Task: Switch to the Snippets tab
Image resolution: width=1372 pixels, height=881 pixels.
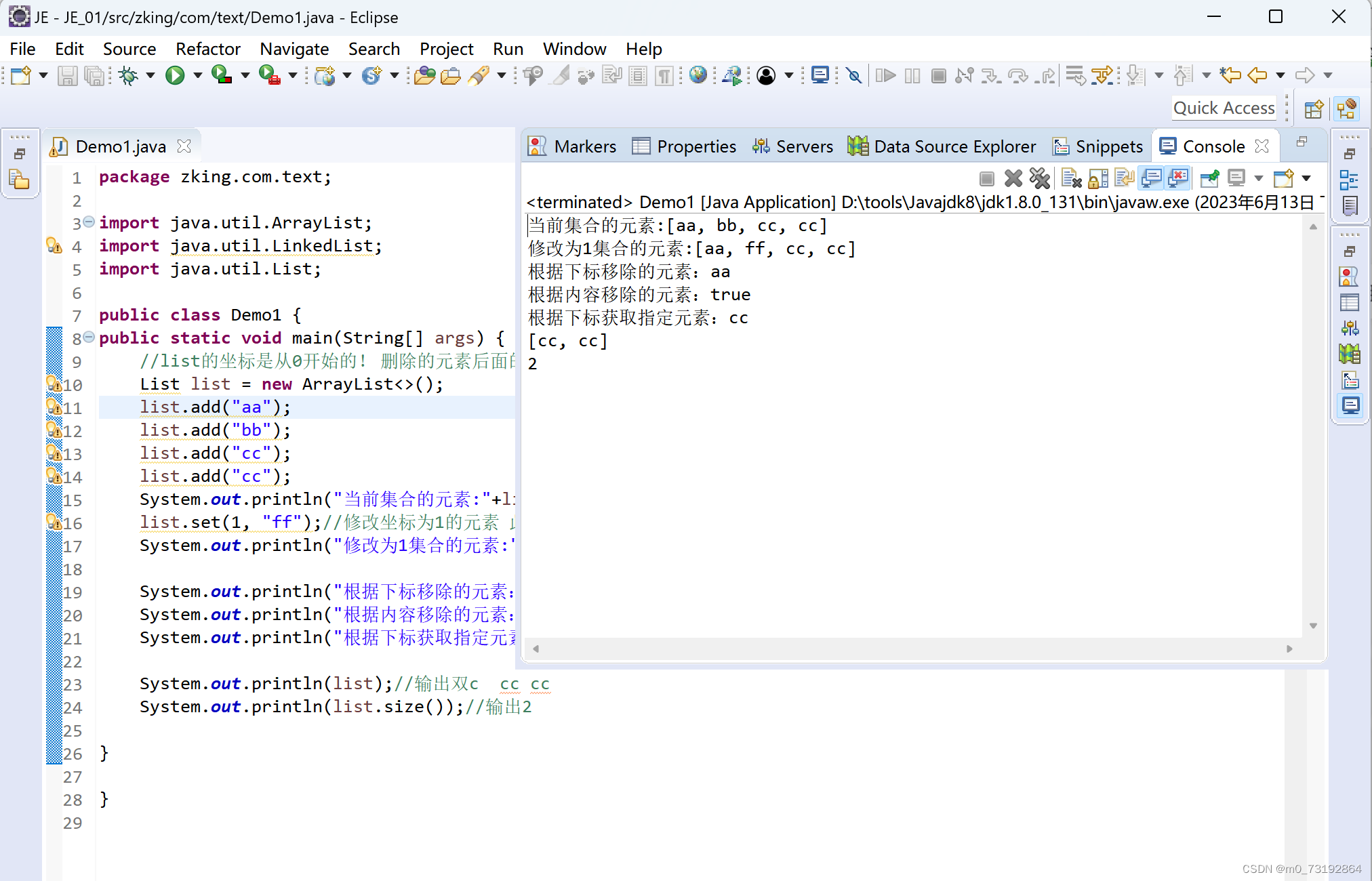Action: click(x=1097, y=146)
